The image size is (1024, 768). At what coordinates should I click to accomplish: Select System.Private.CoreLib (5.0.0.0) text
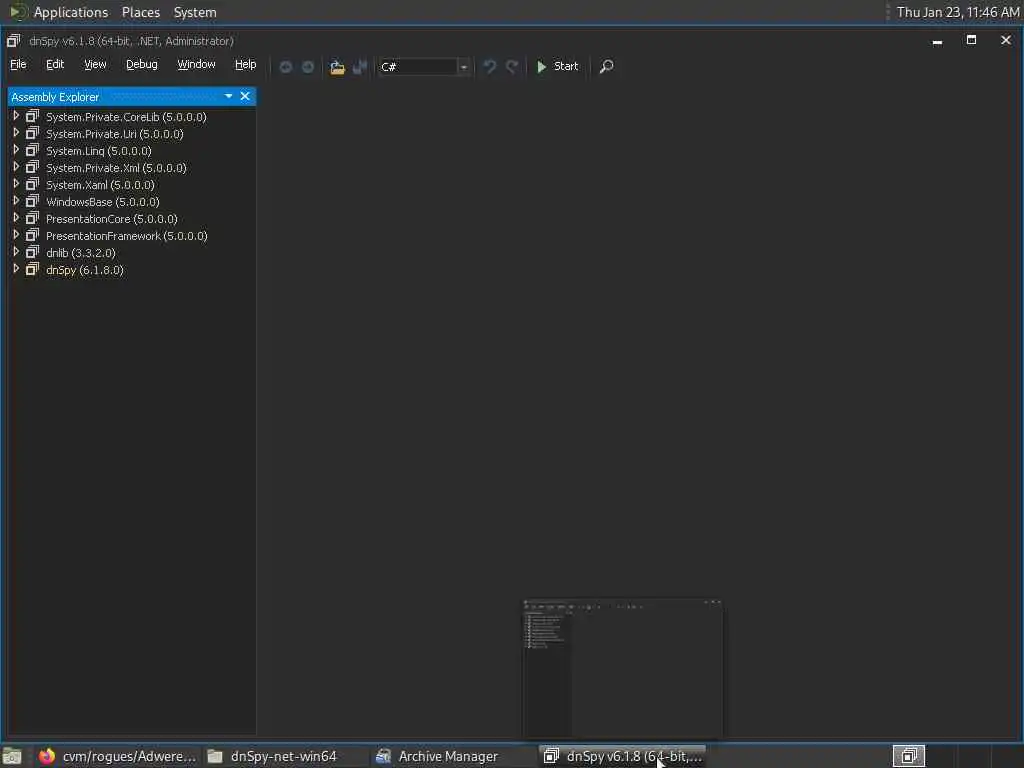tap(126, 117)
